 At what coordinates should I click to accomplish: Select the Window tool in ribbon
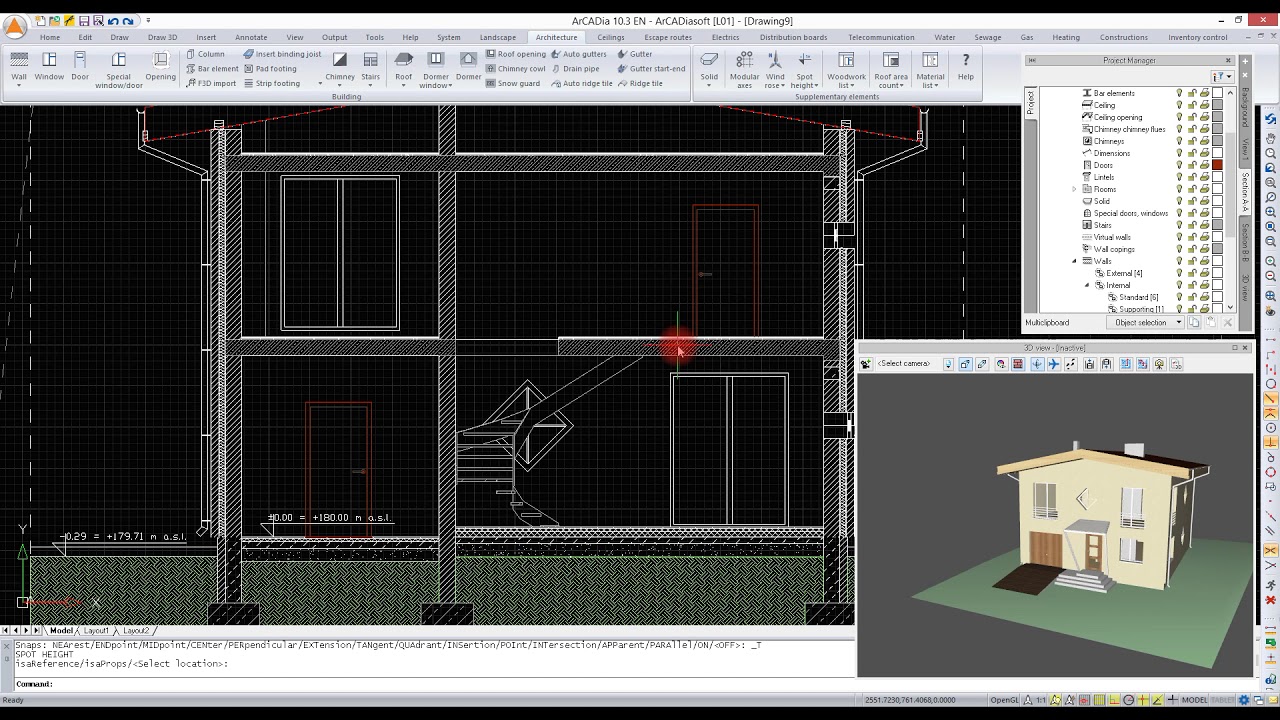click(49, 68)
